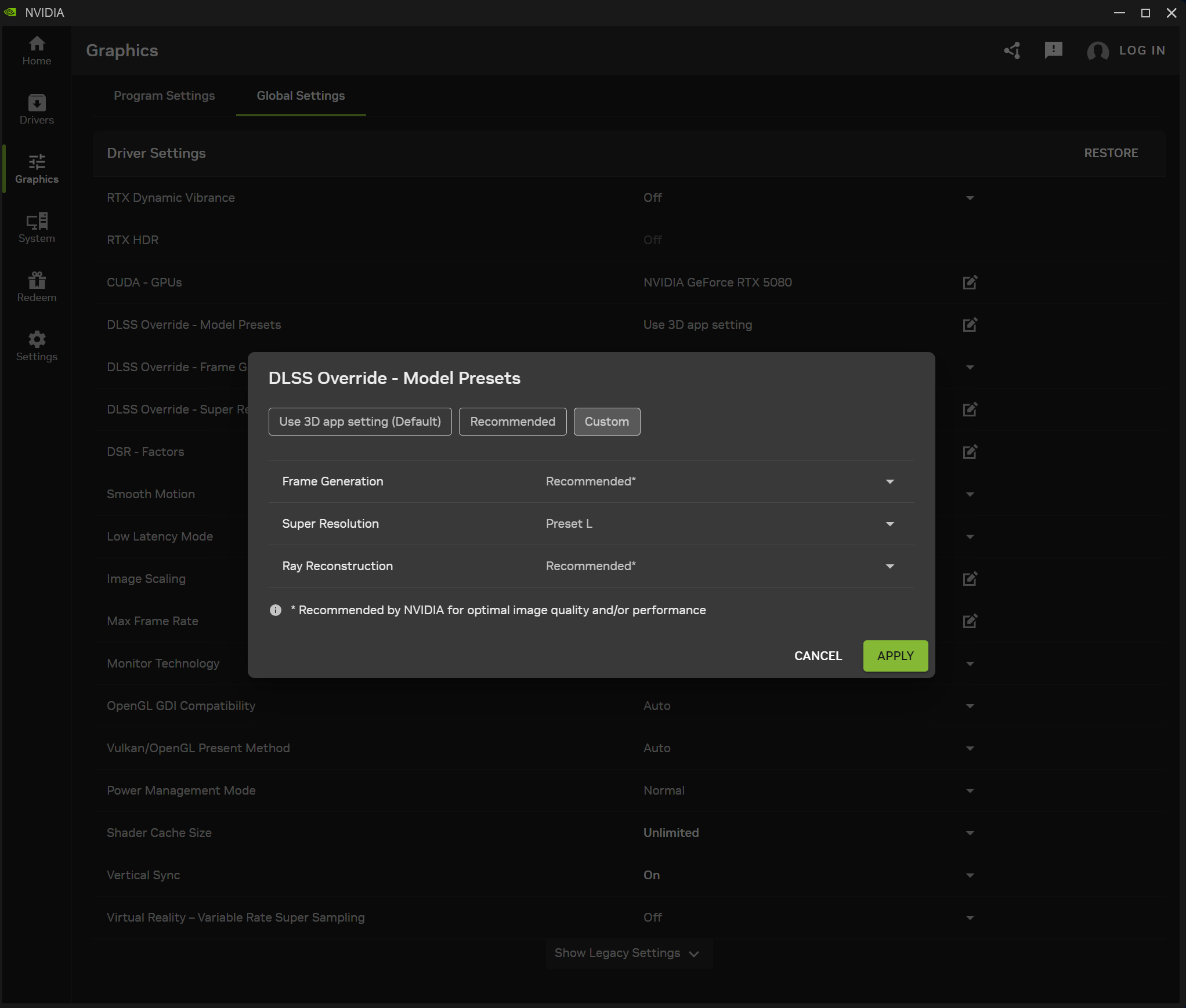Image resolution: width=1186 pixels, height=1008 pixels.
Task: Click the share icon in header
Action: pos(1013,50)
